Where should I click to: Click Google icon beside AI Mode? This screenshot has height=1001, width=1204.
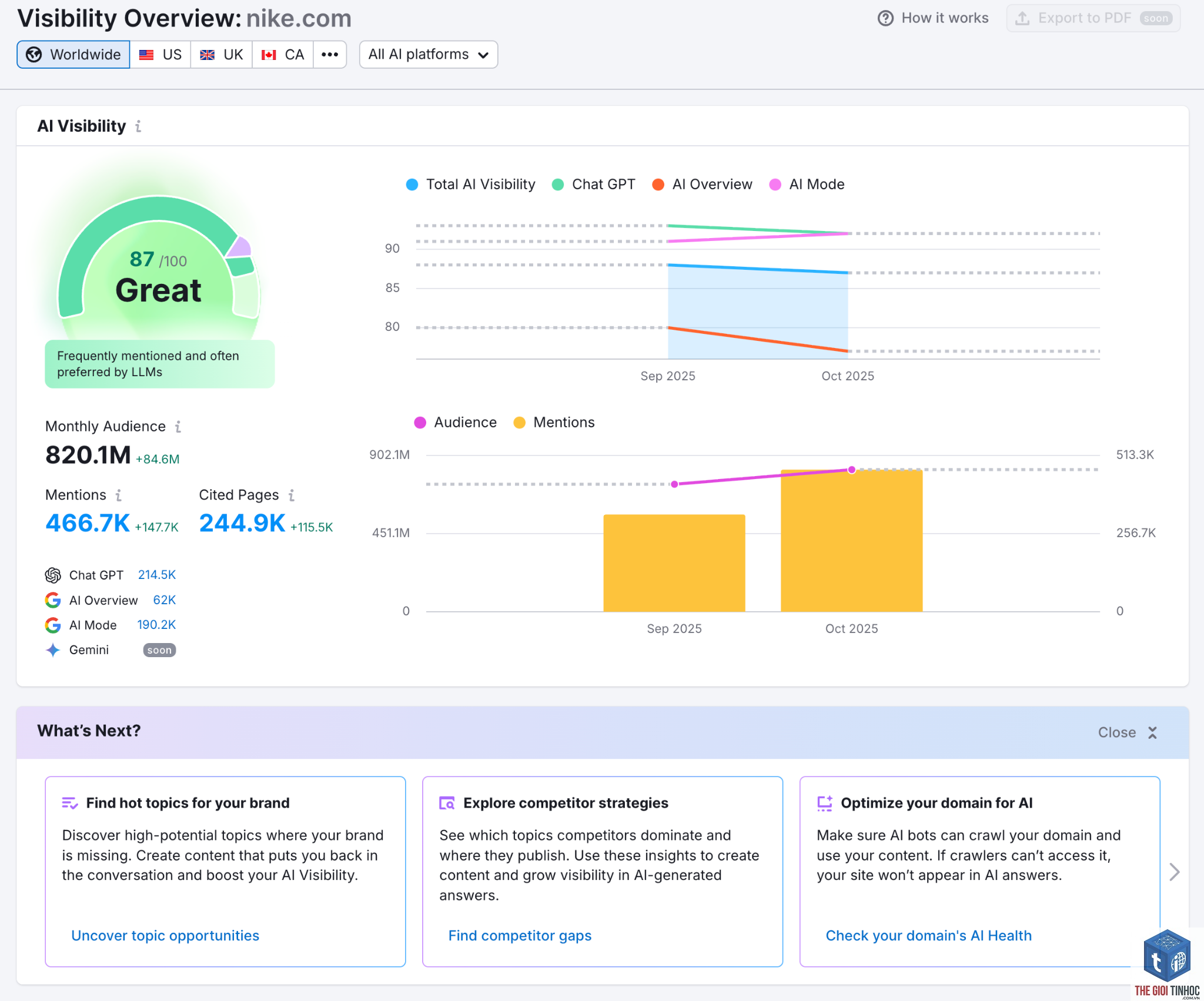point(53,625)
